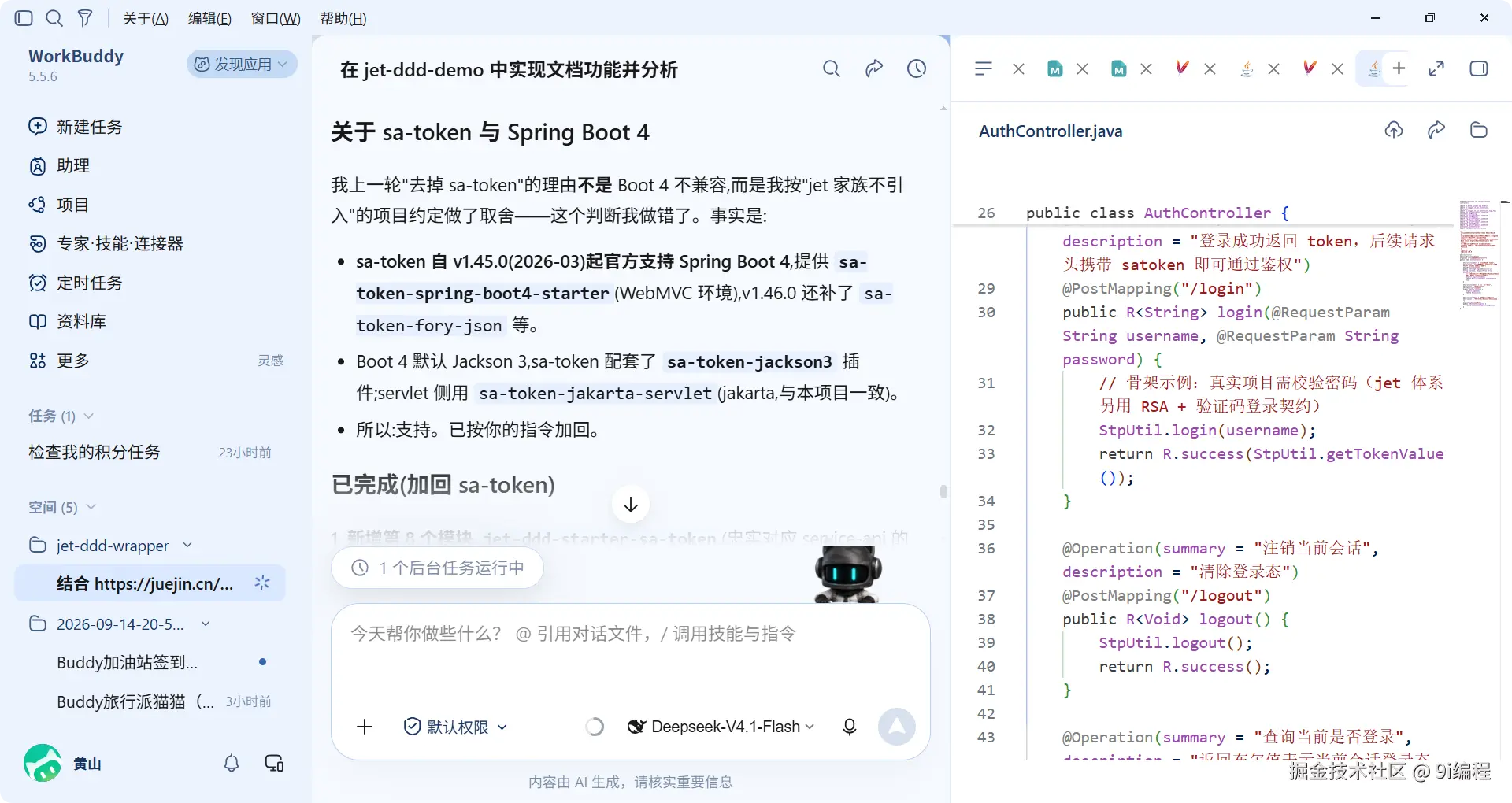View 1 个后台任务运行中 status
Image resolution: width=1512 pixels, height=803 pixels.
pos(437,568)
